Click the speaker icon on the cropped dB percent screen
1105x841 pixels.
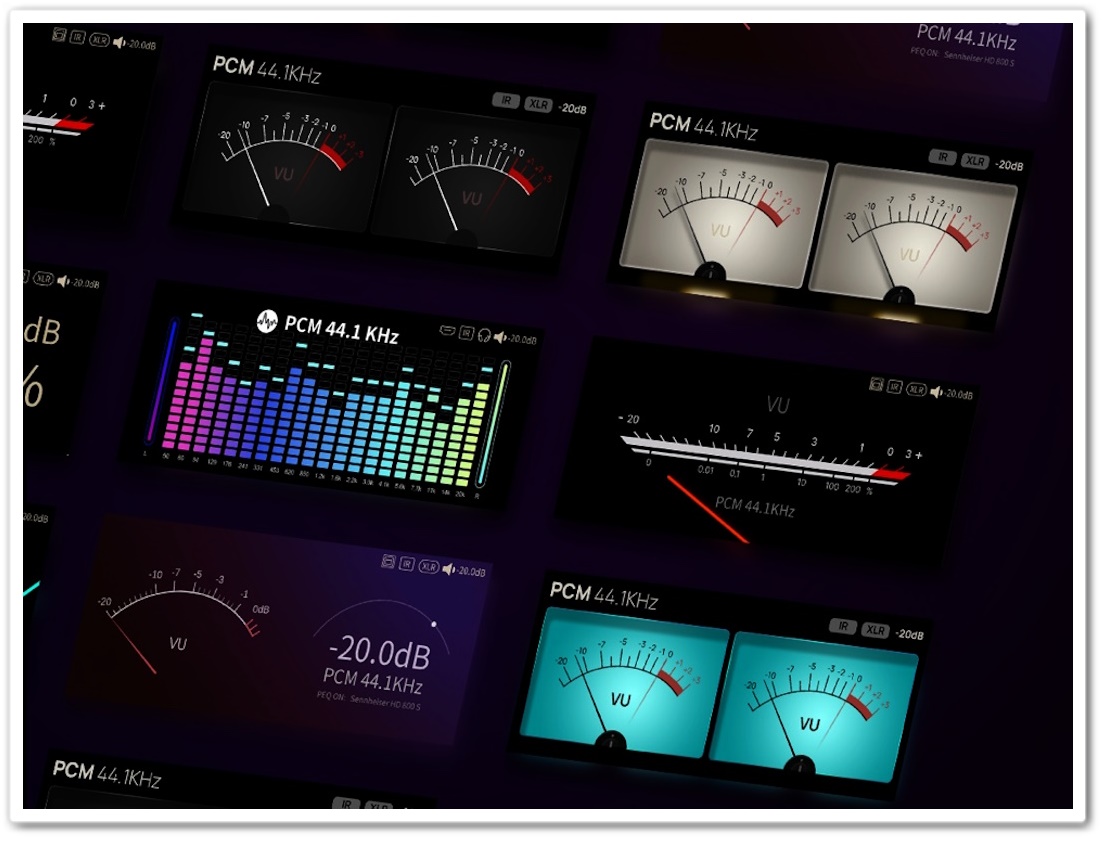click(x=63, y=281)
